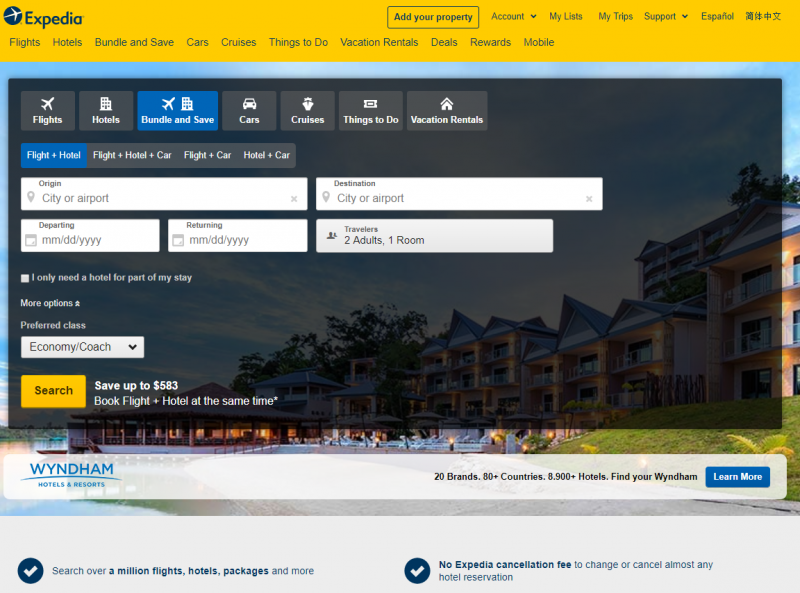The image size is (800, 593).
Task: Click the Returning date input field
Action: (238, 236)
